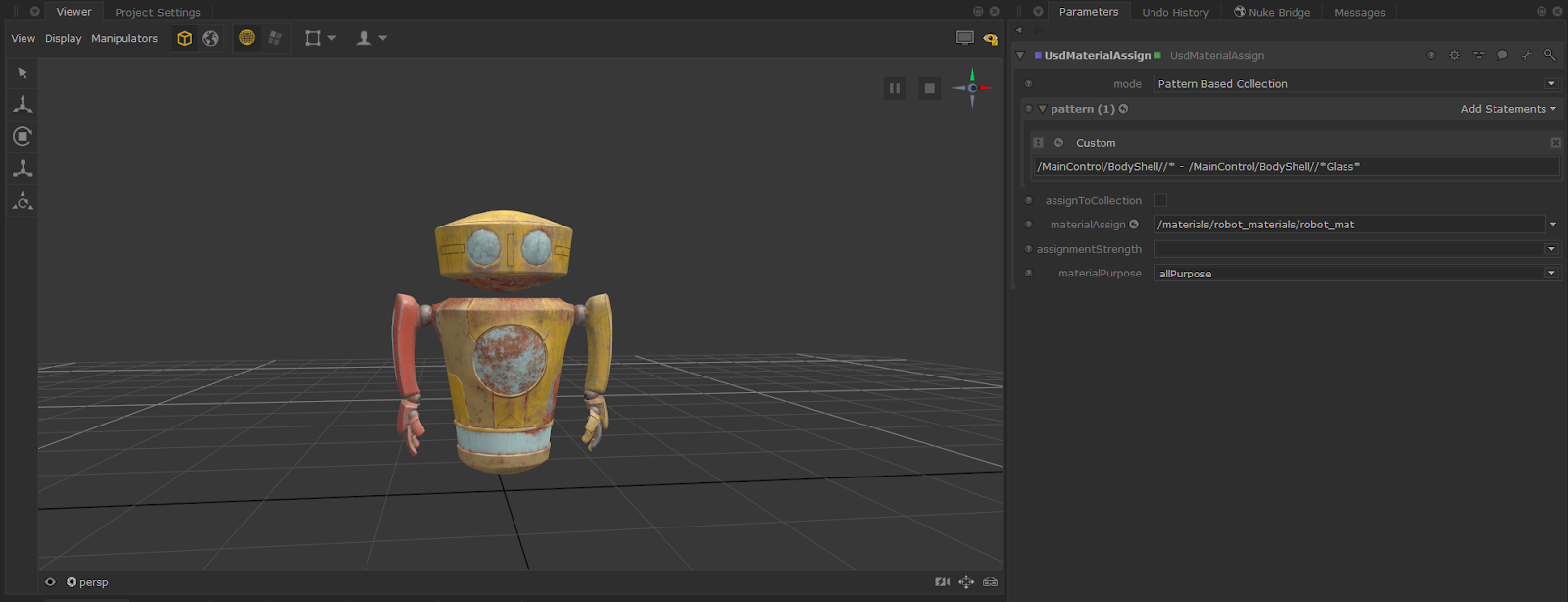The height and width of the screenshot is (602, 1568).
Task: Click the yellow cube icon in viewer toolbar
Action: (184, 38)
